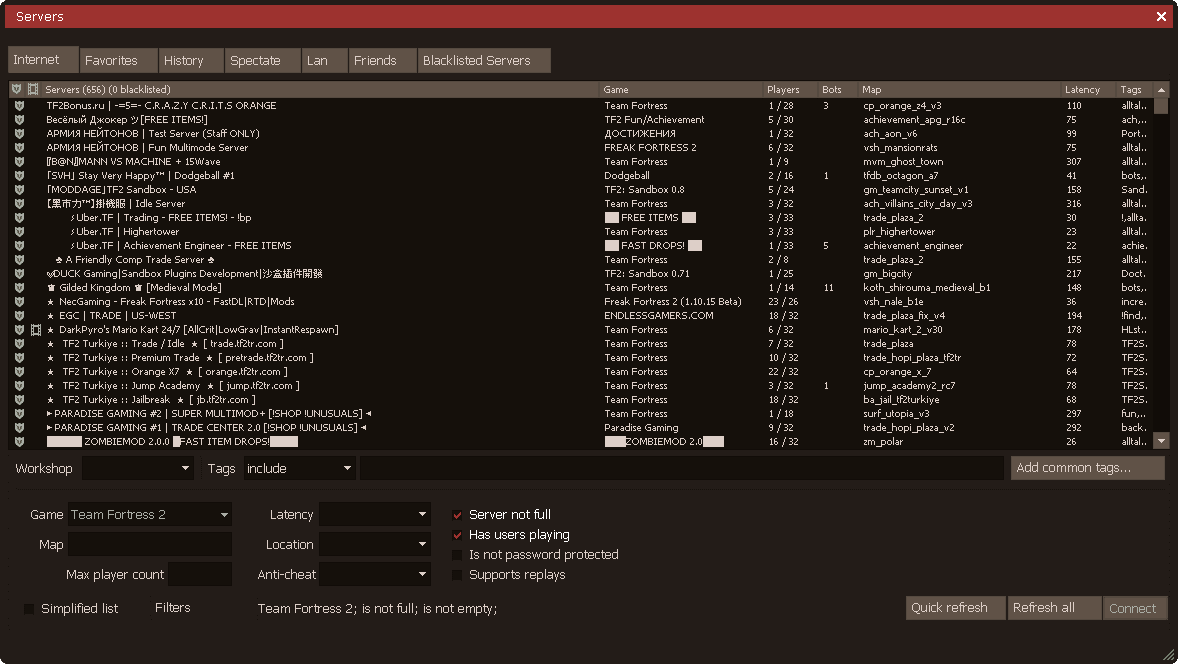Open the Game filter dropdown
The image size is (1178, 664).
[150, 515]
